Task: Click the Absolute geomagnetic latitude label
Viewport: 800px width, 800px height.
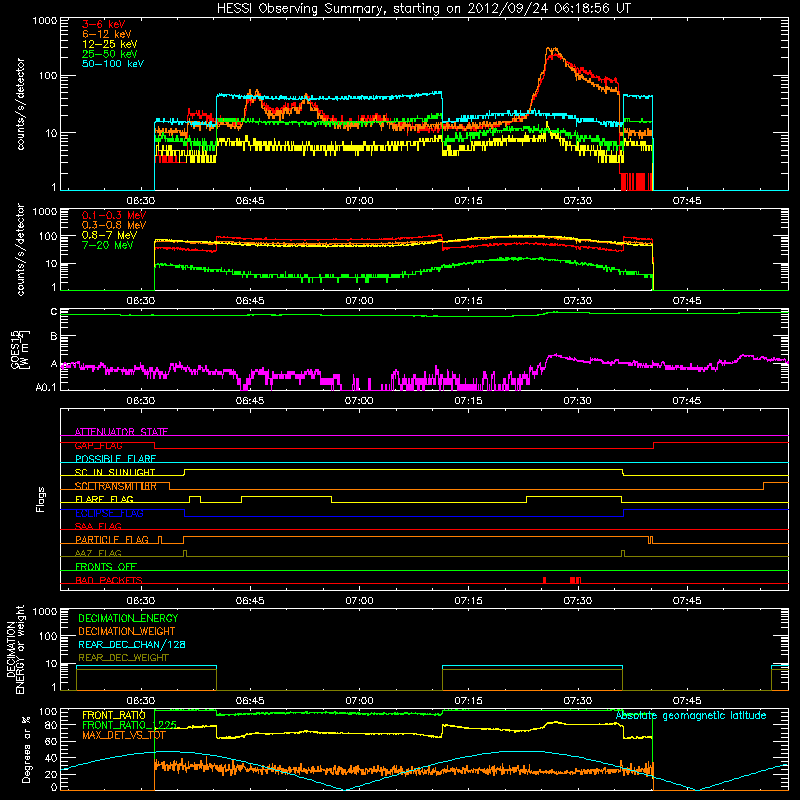Action: (x=691, y=716)
